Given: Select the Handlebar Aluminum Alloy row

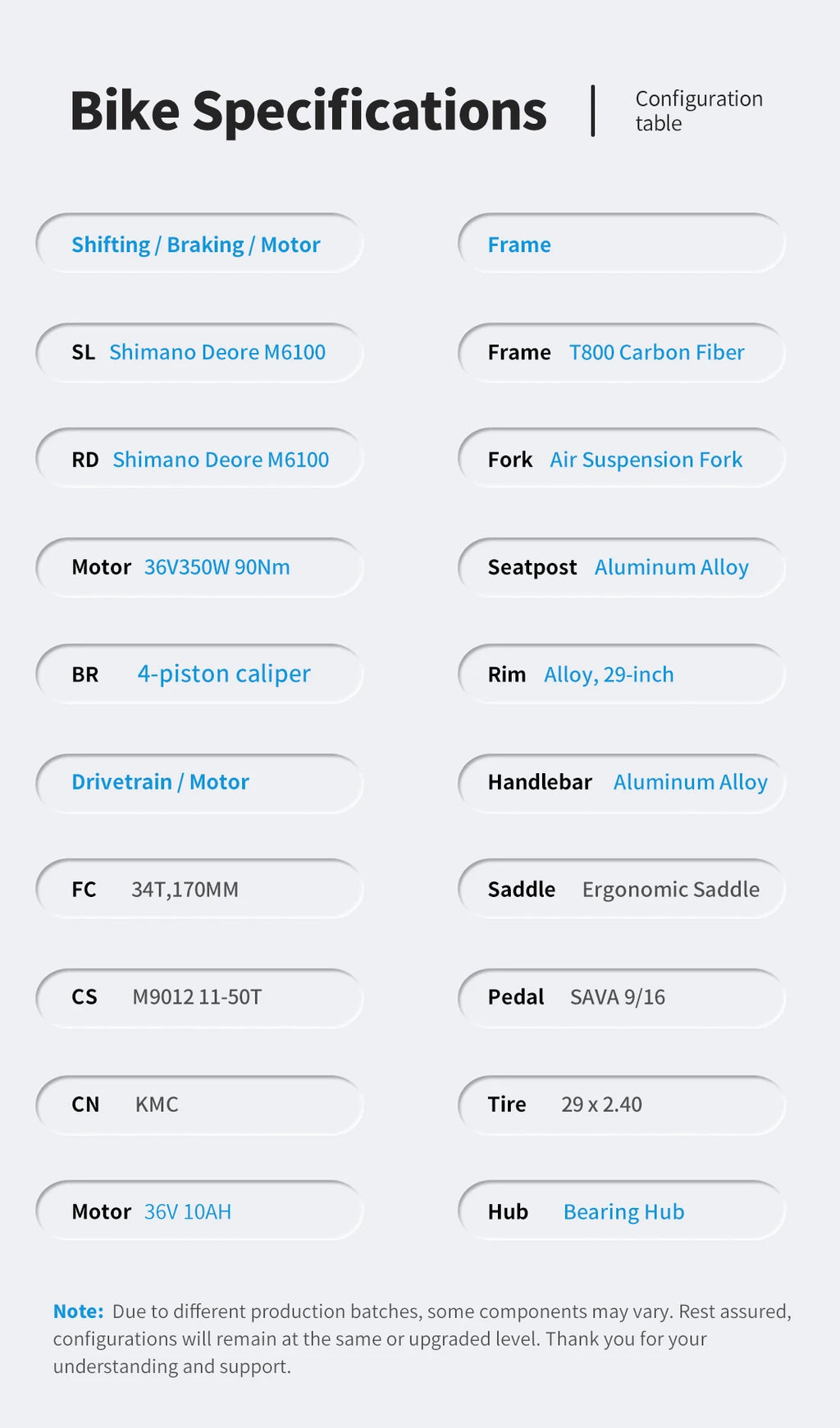Looking at the screenshot, I should (621, 782).
